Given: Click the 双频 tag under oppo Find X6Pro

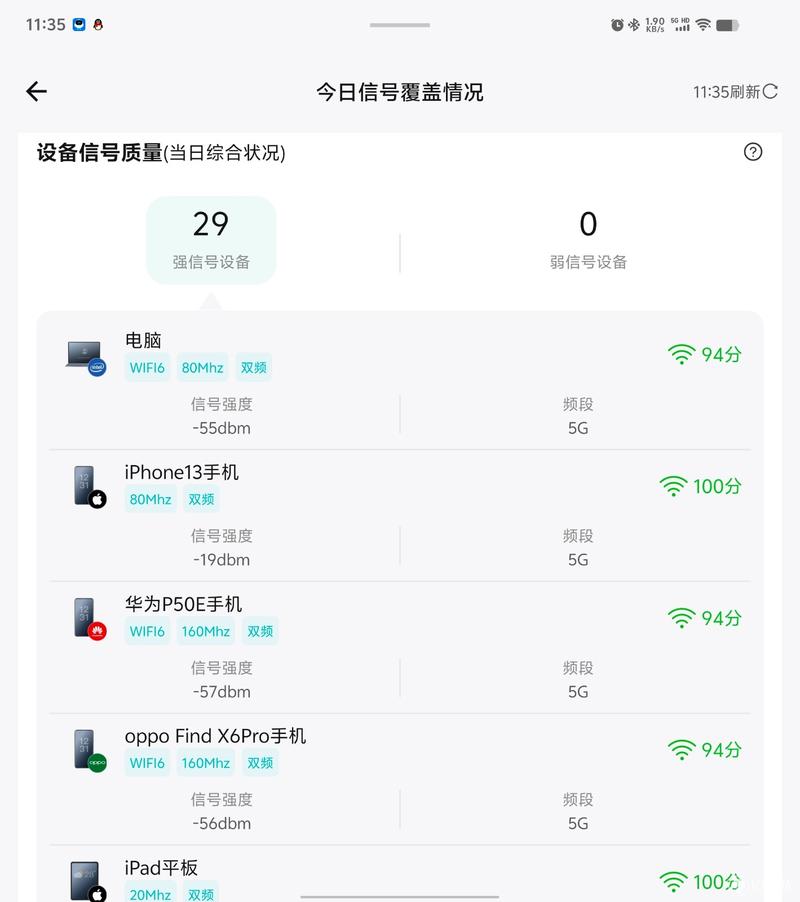Looking at the screenshot, I should 260,763.
